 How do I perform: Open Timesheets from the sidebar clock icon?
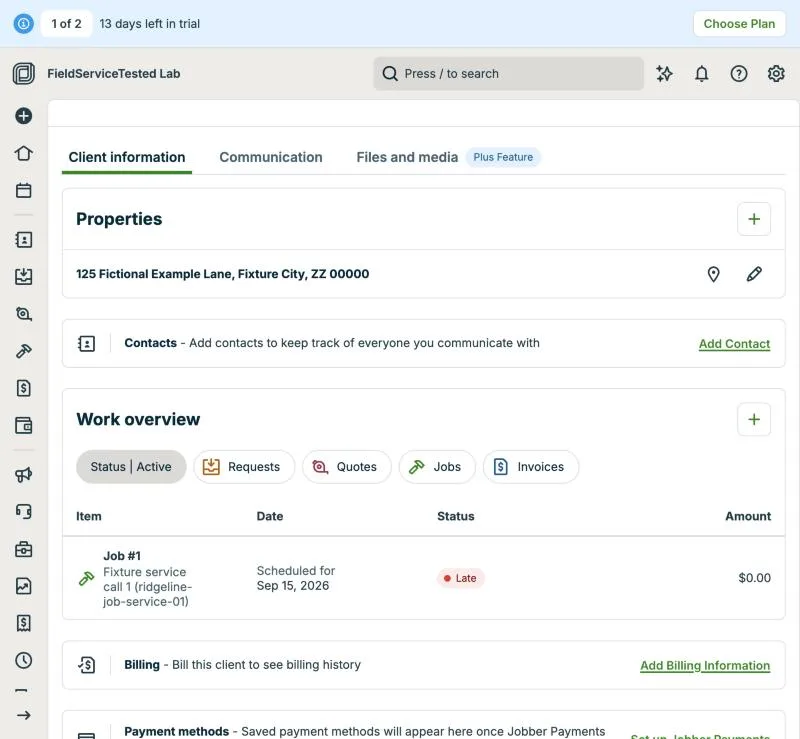(23, 660)
